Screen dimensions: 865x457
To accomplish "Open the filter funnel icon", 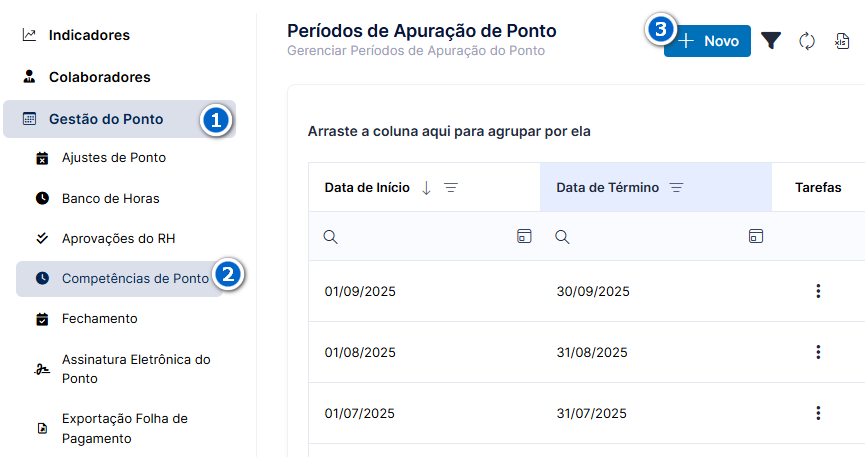I will pos(771,41).
